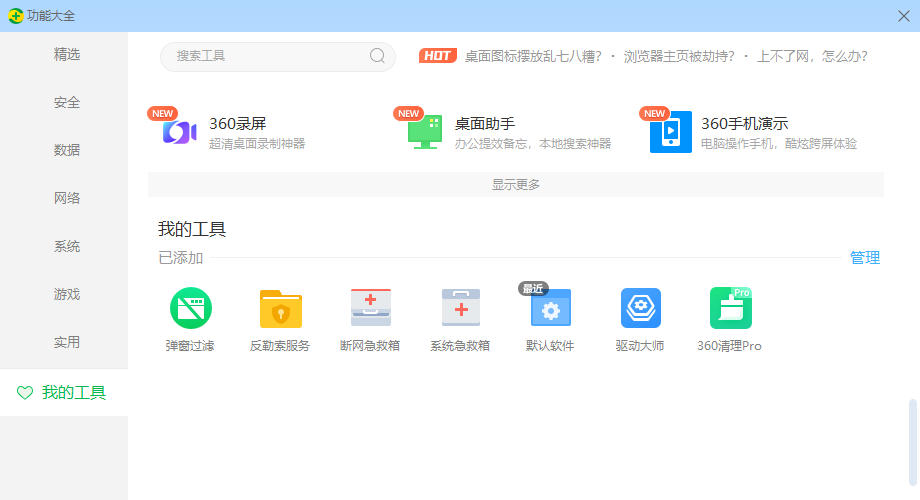This screenshot has height=500, width=920.
Task: Open the 上不了网，怎么办? link
Action: pos(812,56)
